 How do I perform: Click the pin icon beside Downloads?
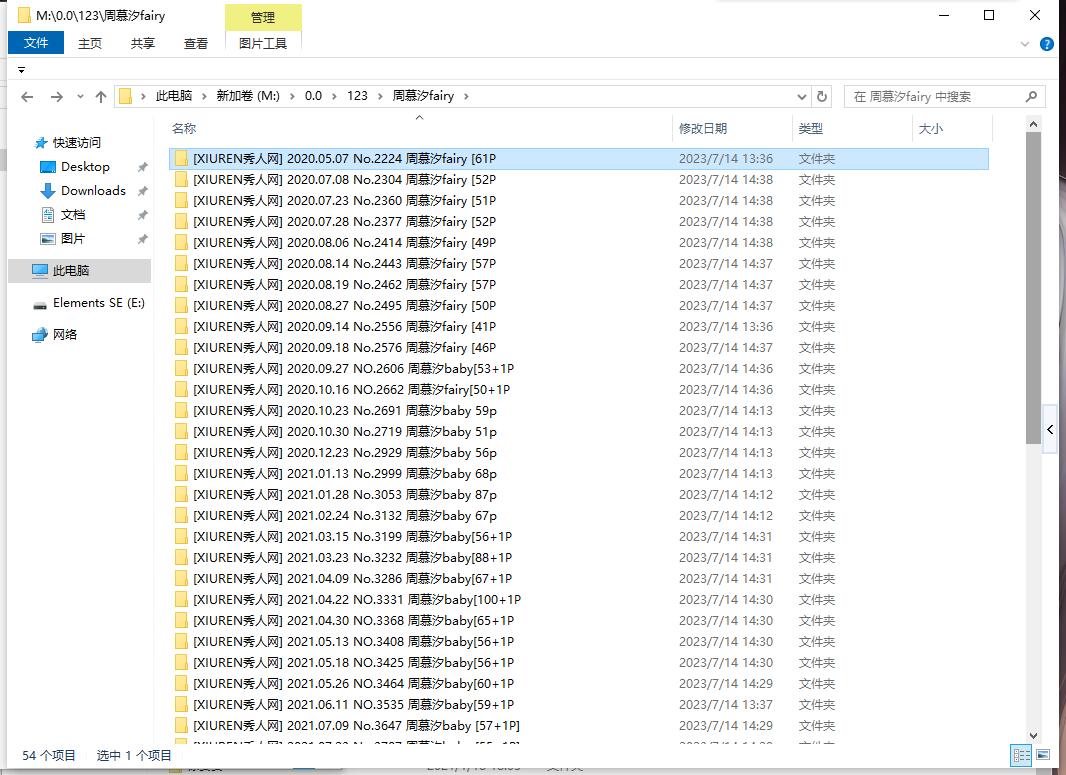[x=142, y=191]
